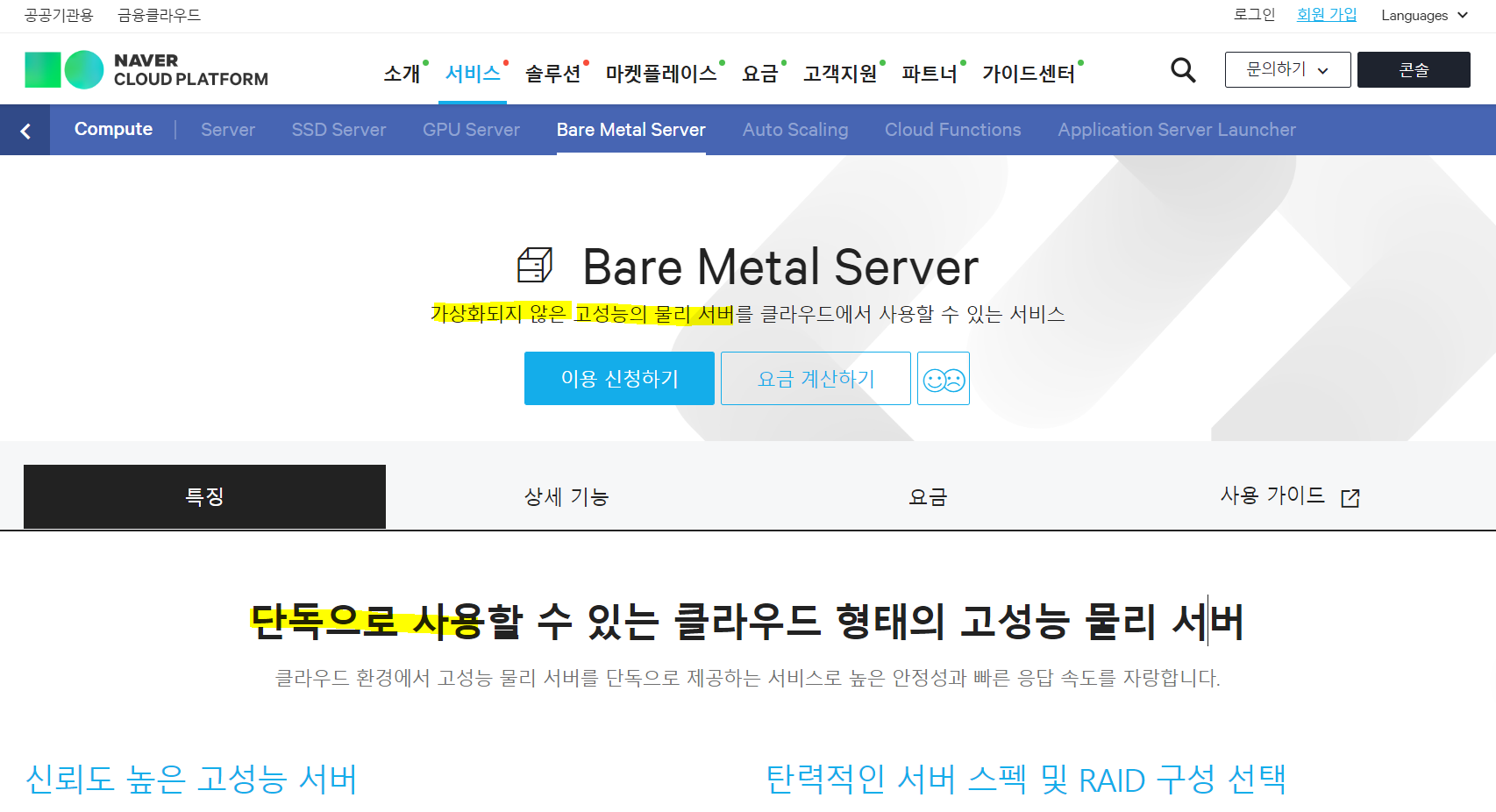Go to the 공공기관용 site link

point(59,15)
